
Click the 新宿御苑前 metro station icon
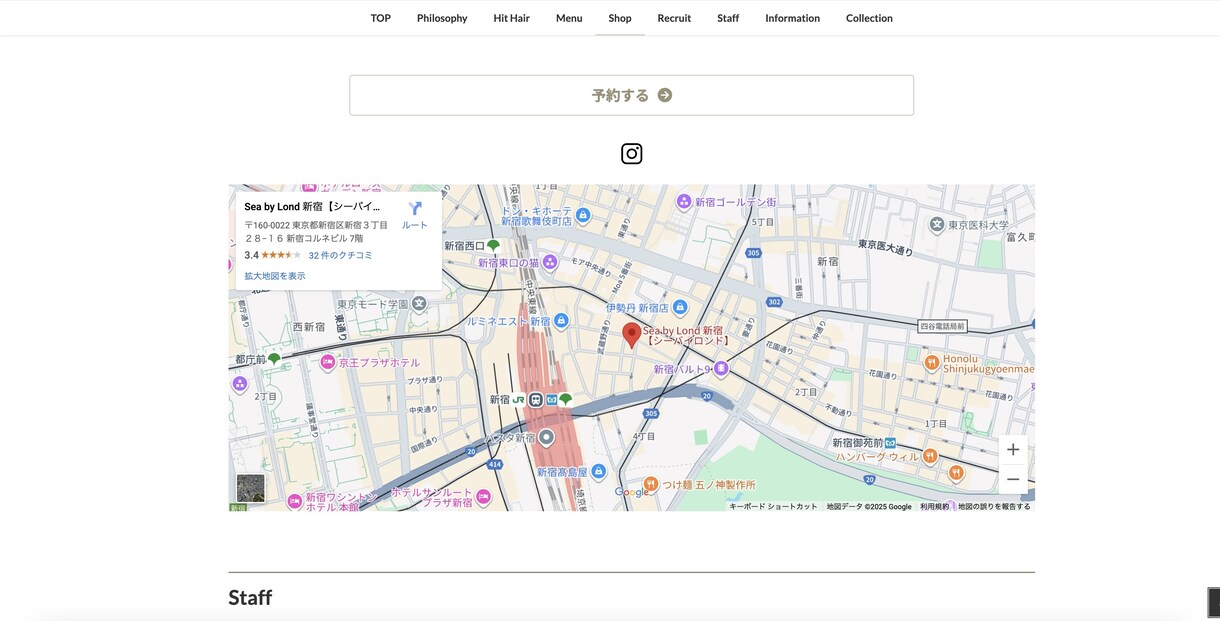pyautogui.click(x=890, y=442)
